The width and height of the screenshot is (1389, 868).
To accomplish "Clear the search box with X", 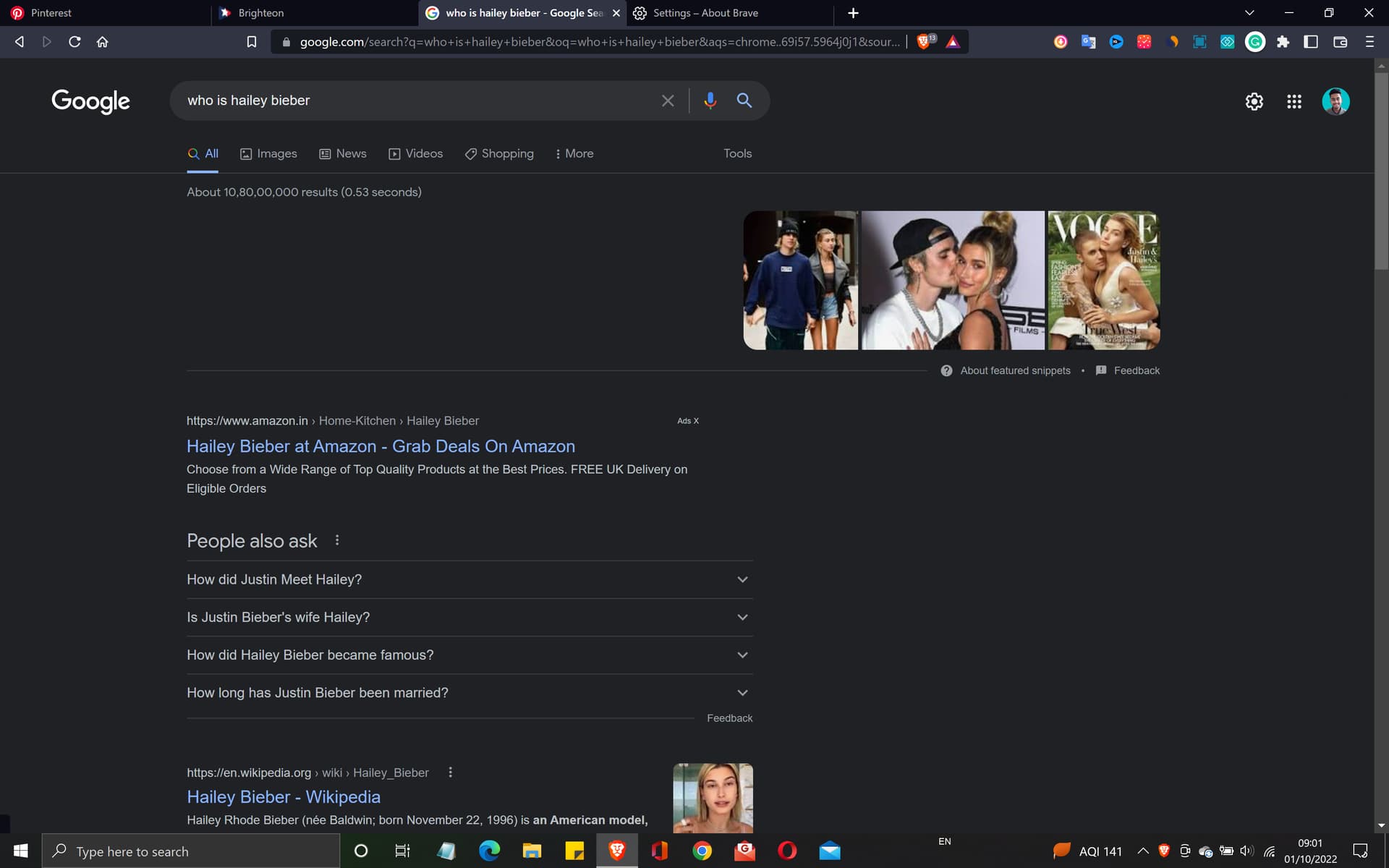I will click(667, 101).
